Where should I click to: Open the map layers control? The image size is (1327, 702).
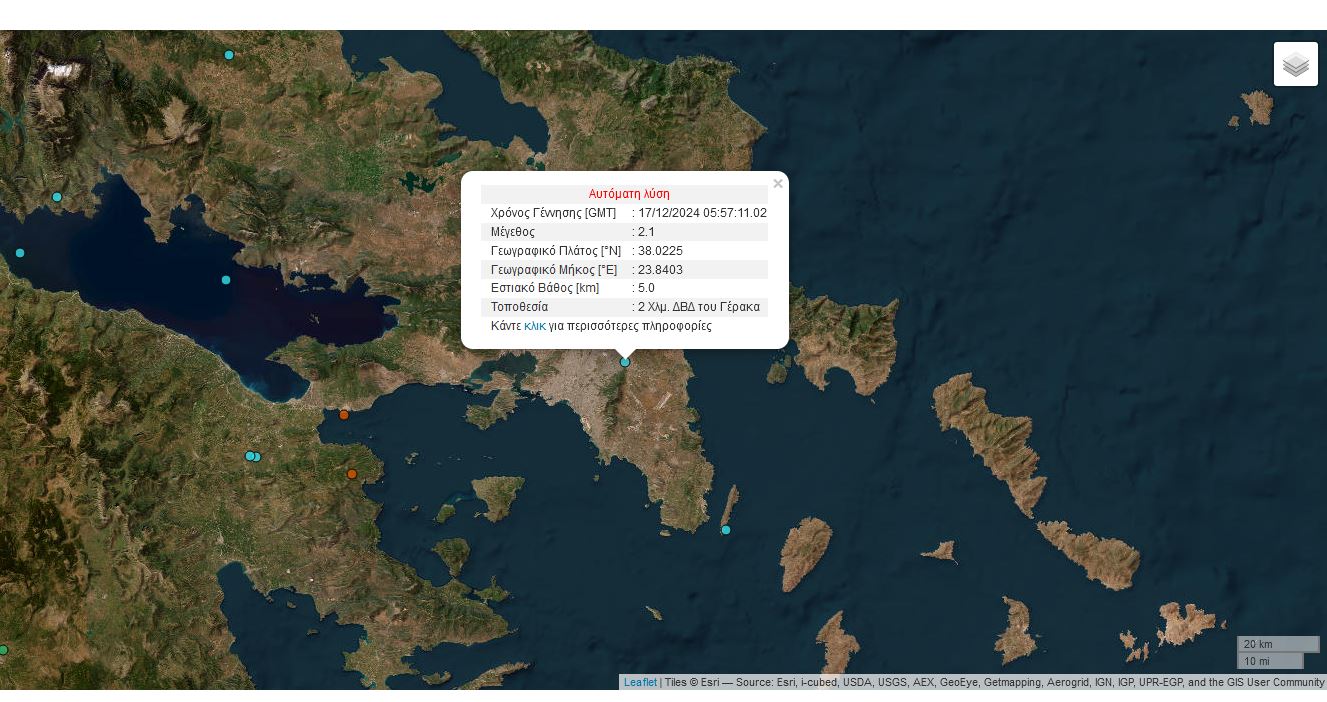[x=1295, y=64]
